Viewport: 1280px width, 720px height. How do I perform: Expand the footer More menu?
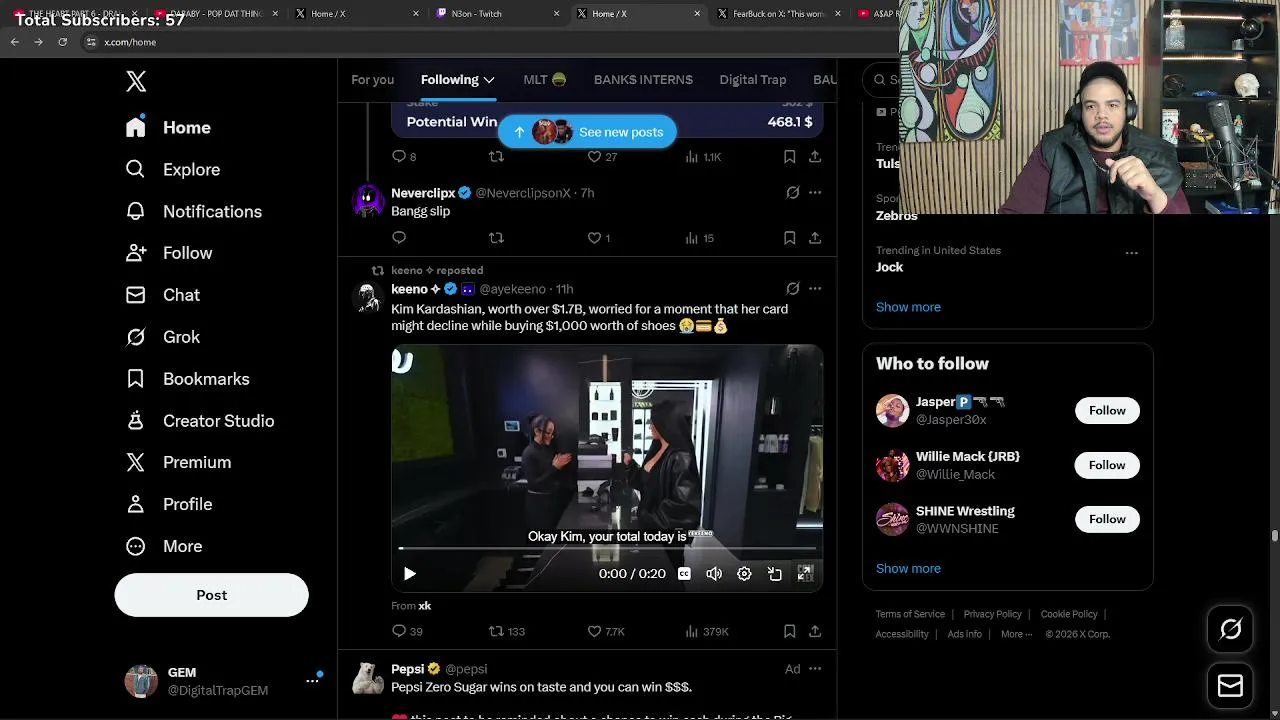[1016, 634]
